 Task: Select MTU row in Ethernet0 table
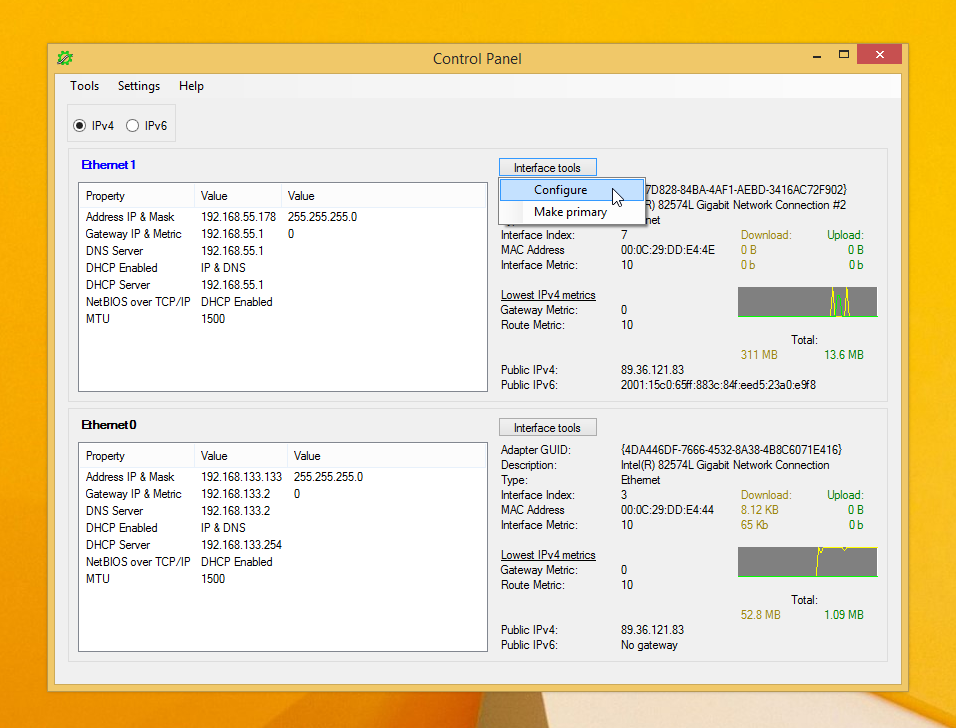click(x=283, y=579)
